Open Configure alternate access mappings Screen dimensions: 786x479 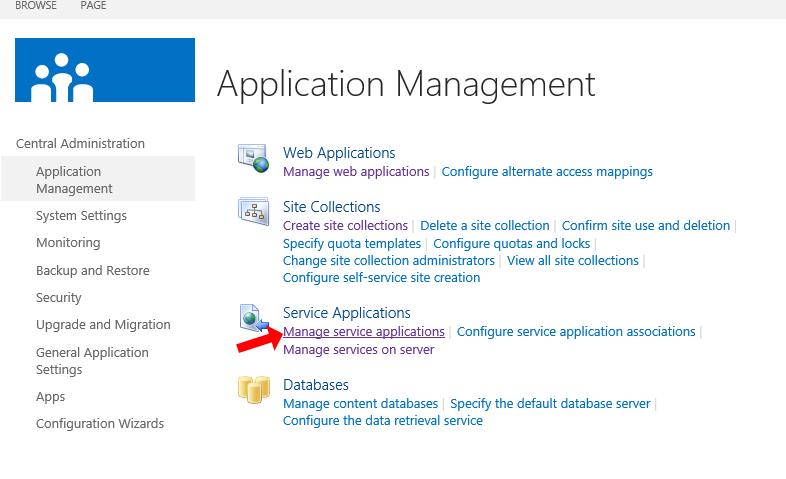(547, 172)
